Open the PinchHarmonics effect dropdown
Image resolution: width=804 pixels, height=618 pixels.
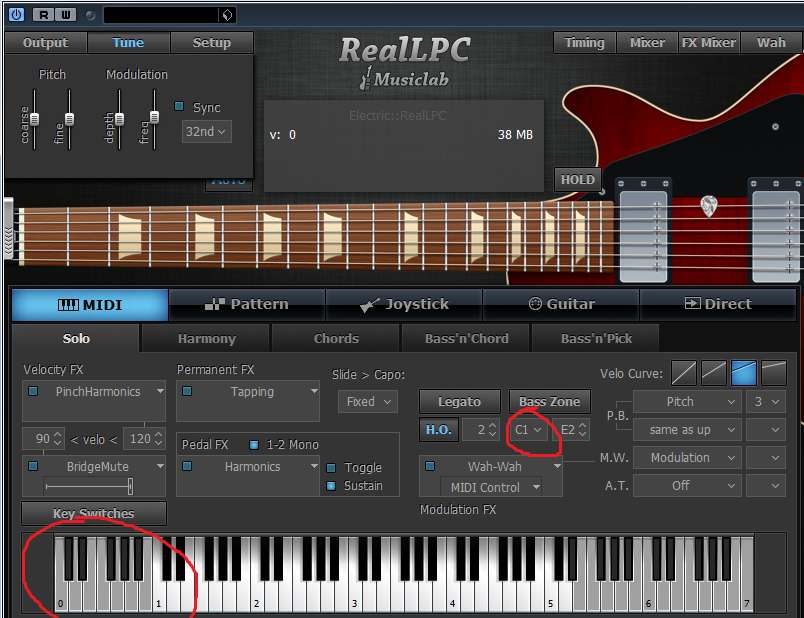coord(160,391)
